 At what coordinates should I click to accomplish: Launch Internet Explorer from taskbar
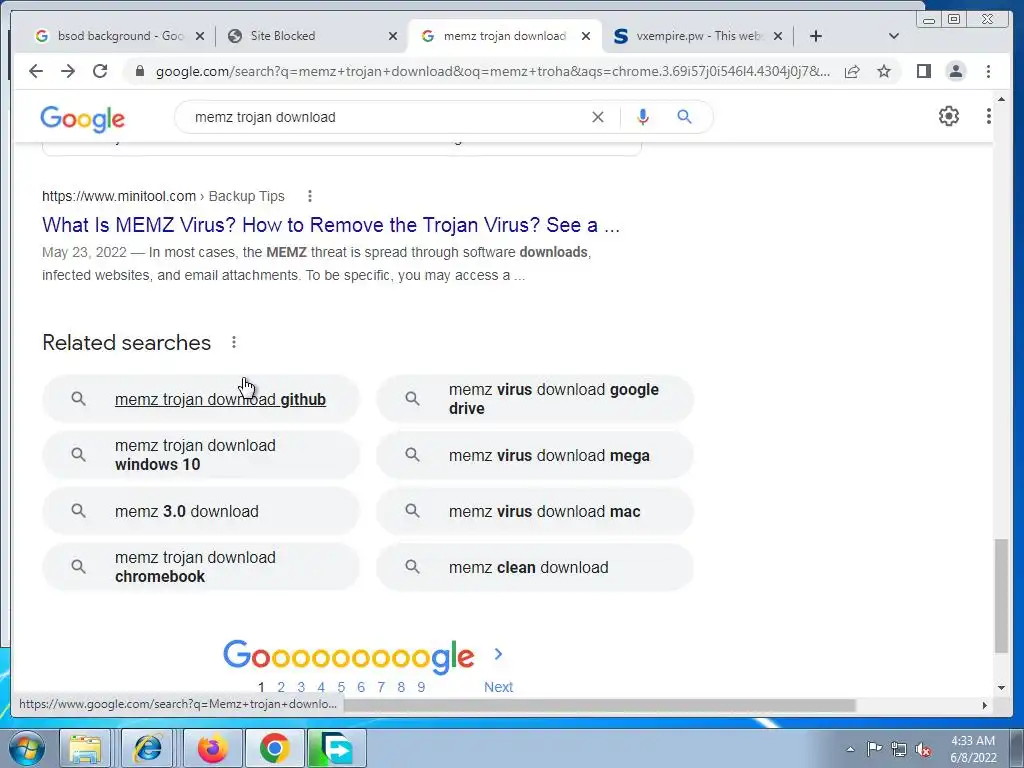coord(147,748)
